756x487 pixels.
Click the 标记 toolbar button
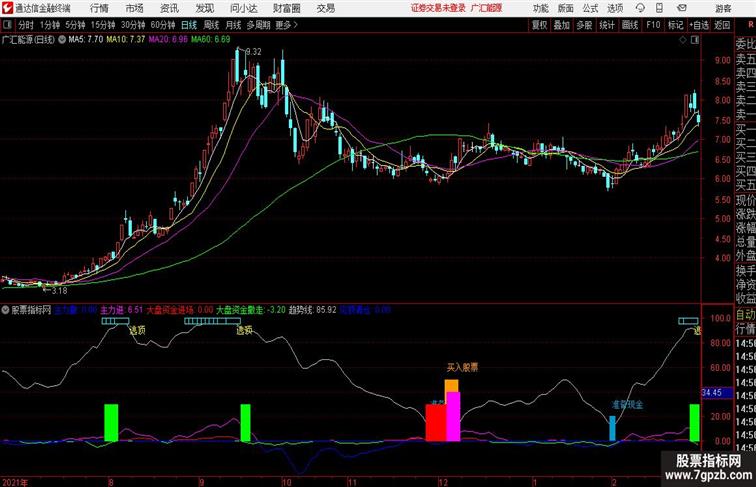[x=675, y=25]
